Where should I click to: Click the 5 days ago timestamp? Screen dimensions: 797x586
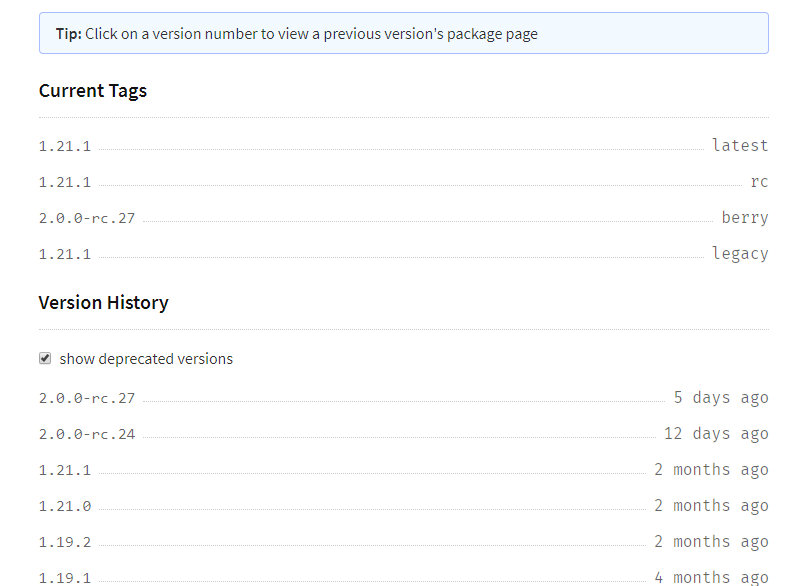coord(721,398)
